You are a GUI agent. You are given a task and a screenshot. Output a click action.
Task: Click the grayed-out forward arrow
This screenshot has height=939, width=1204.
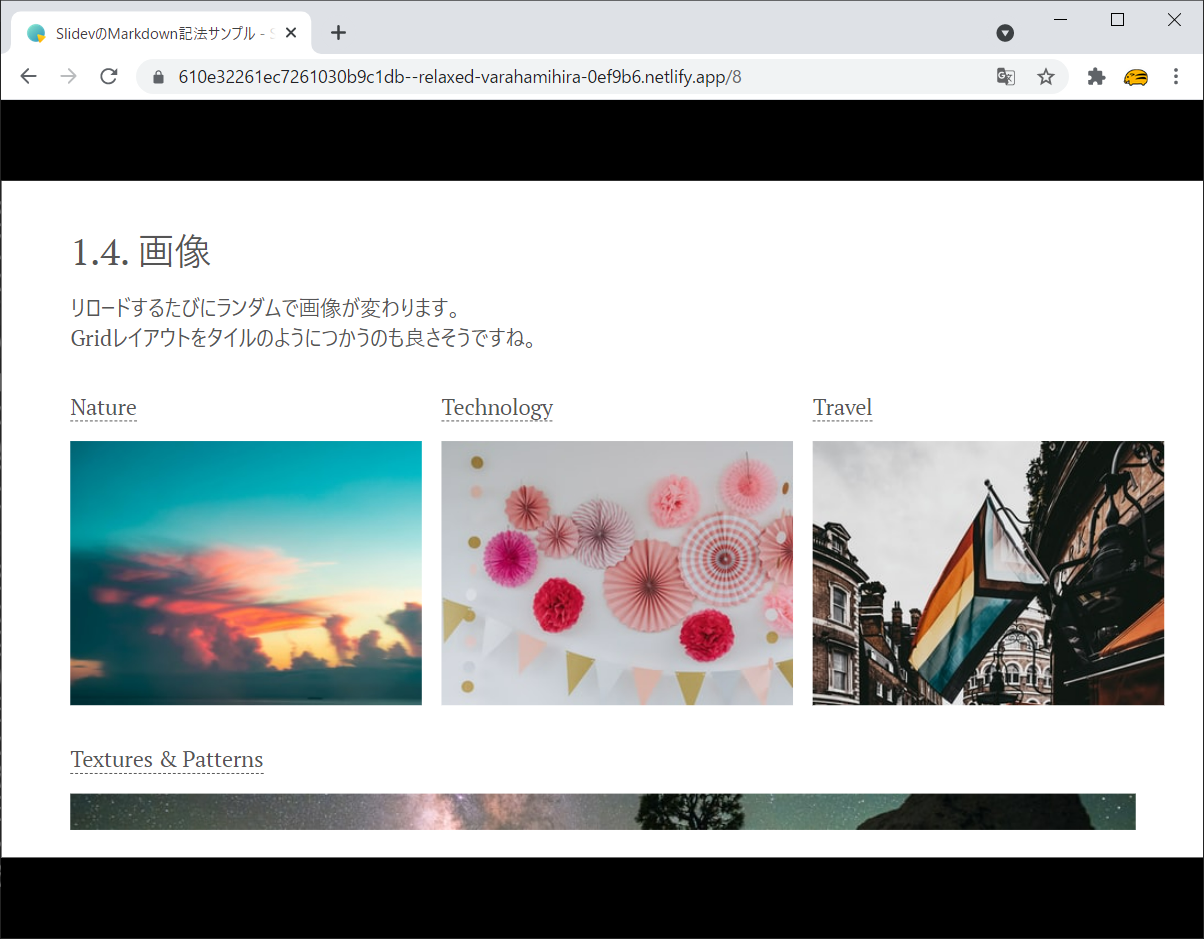tap(68, 76)
